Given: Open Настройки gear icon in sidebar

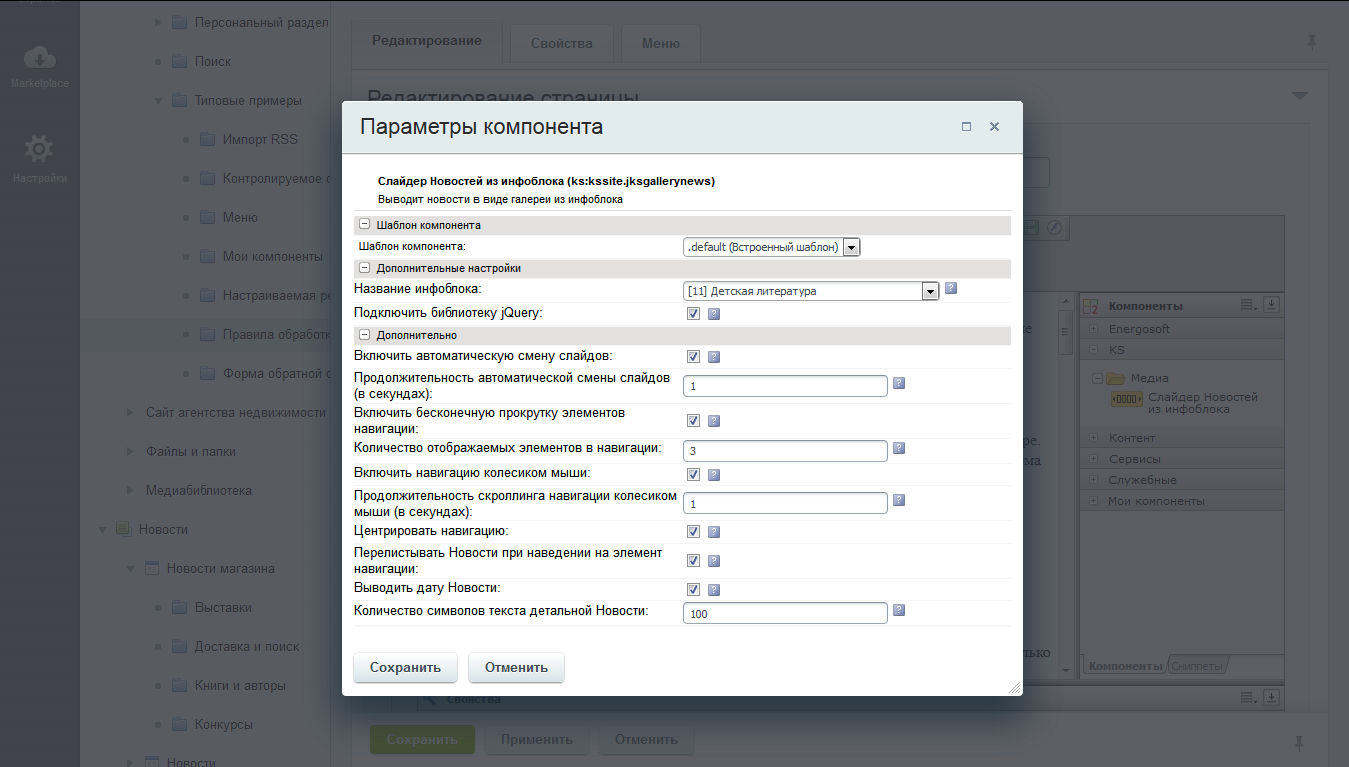Looking at the screenshot, I should 39,150.
